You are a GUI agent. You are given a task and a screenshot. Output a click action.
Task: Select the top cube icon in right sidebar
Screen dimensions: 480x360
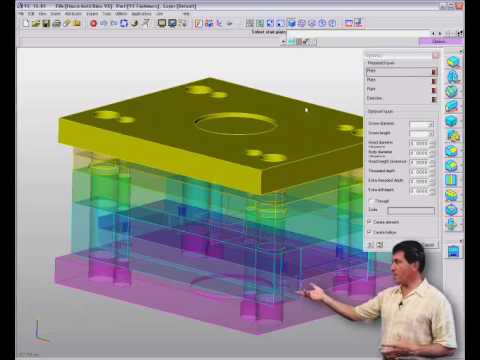[453, 62]
